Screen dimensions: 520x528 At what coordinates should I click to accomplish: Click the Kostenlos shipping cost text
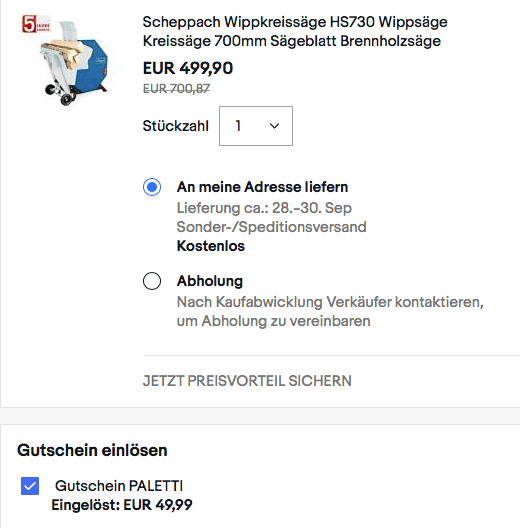(211, 246)
